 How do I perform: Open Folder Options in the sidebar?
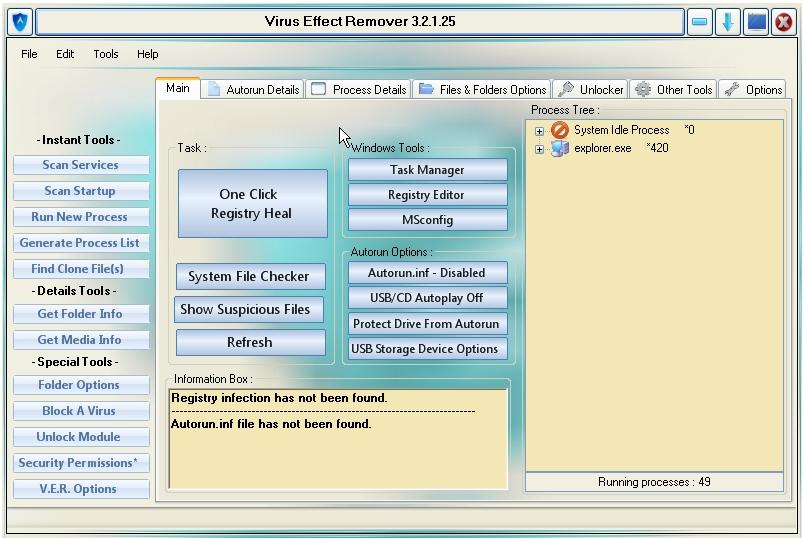click(x=81, y=385)
